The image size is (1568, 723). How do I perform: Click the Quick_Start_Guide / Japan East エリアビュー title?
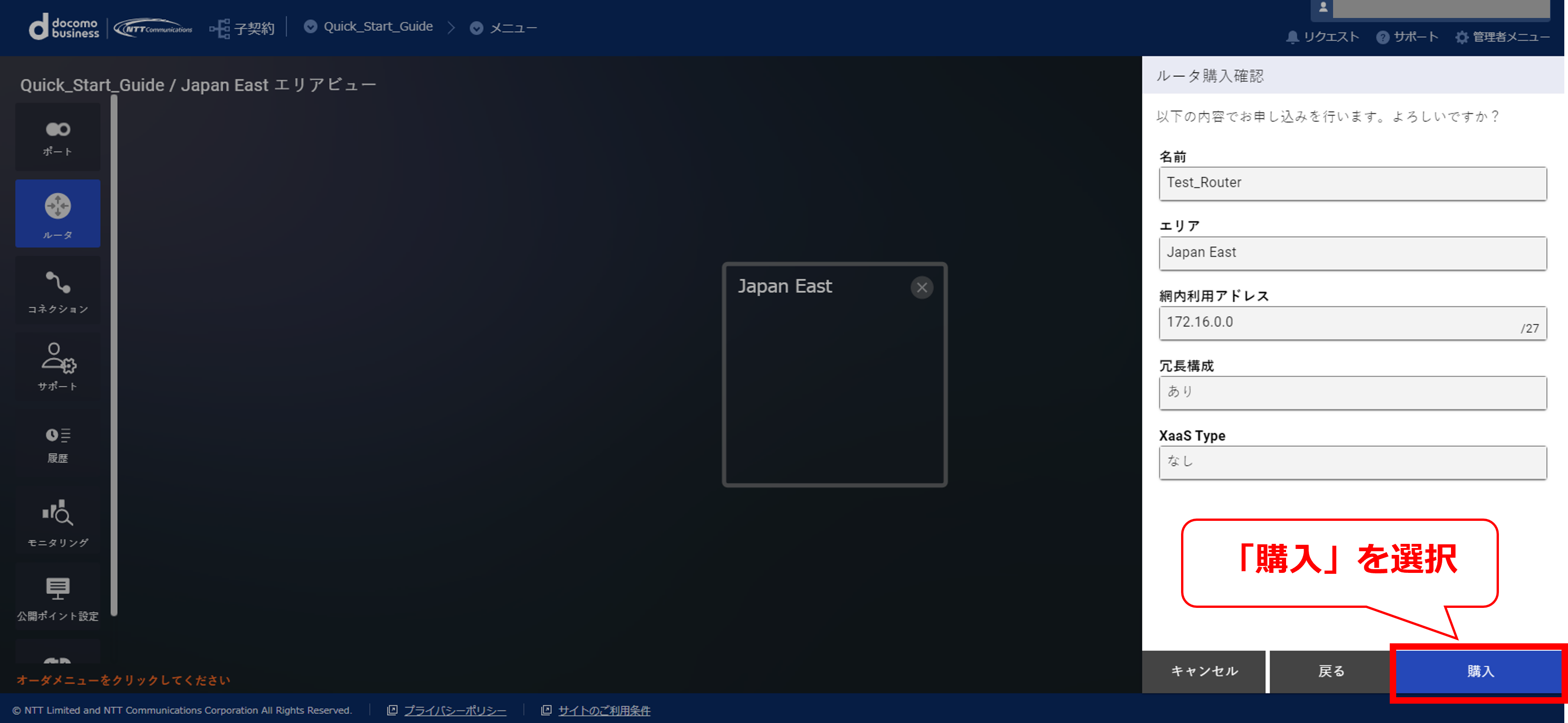click(199, 85)
